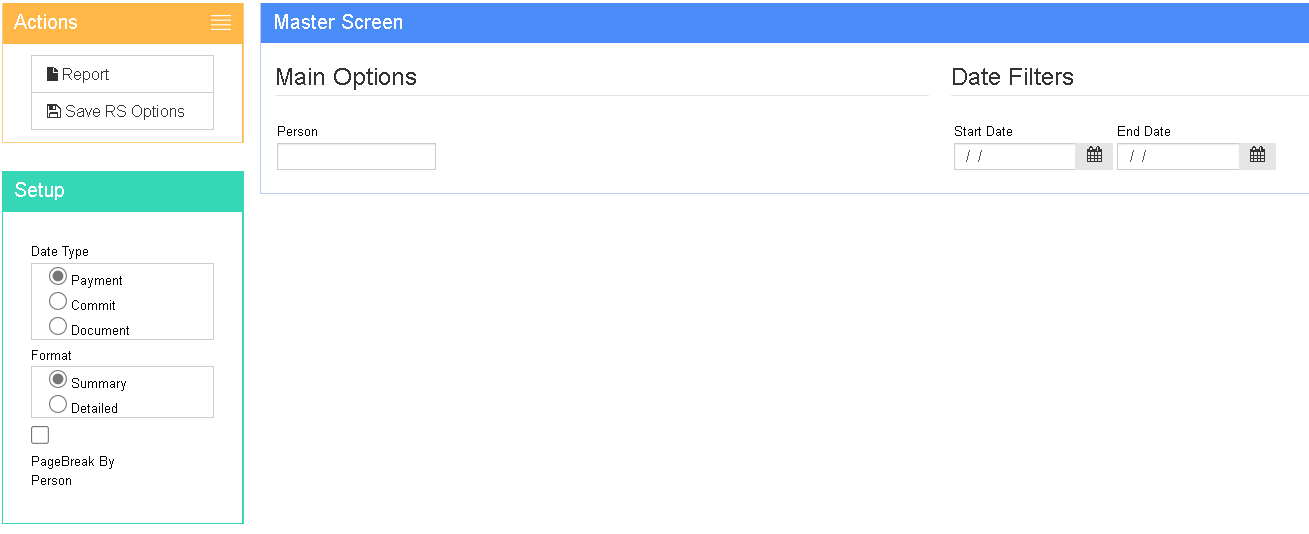Click the Report button

(122, 74)
